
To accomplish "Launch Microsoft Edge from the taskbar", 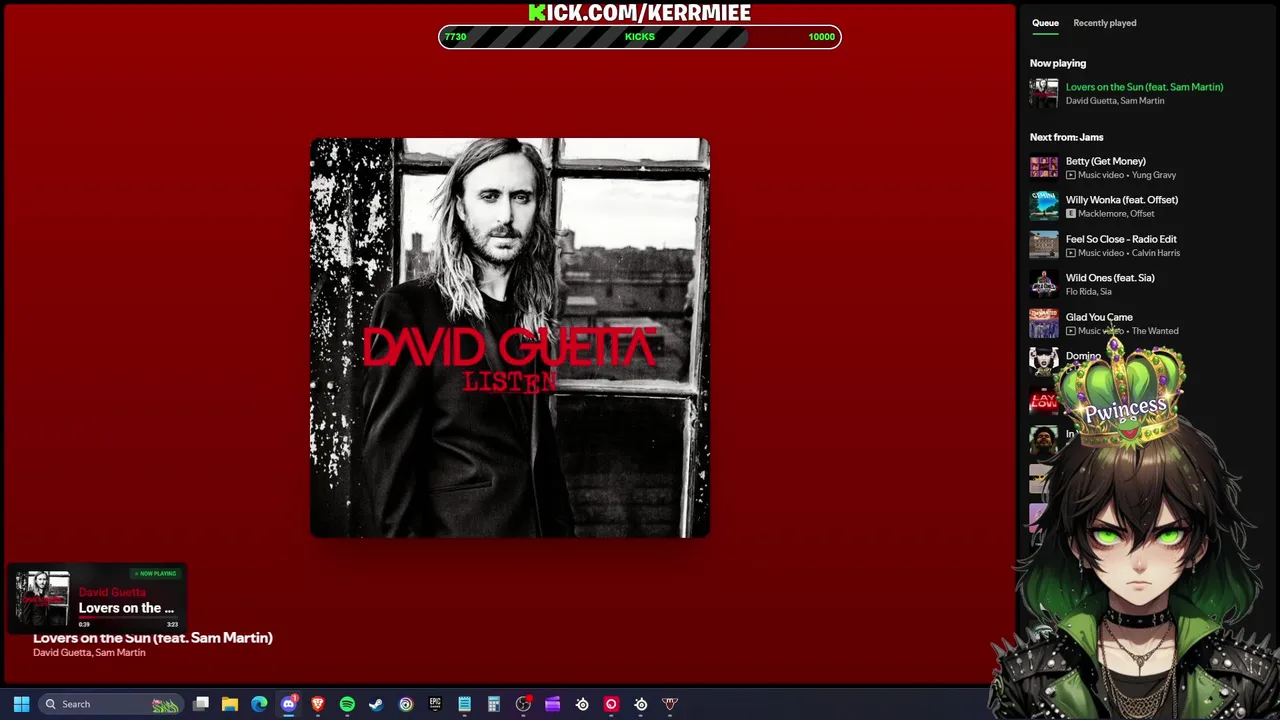I will (259, 704).
